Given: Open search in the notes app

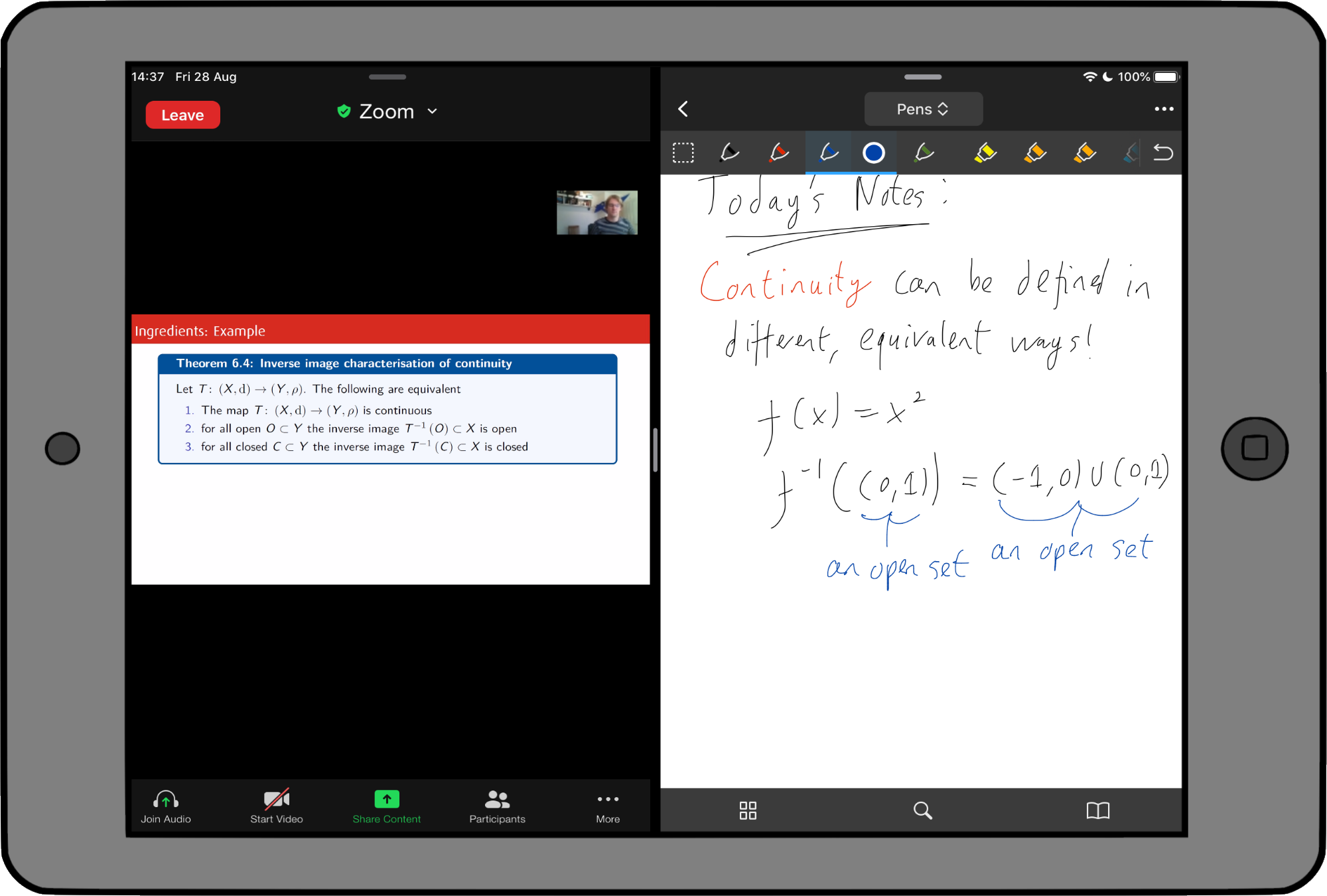Looking at the screenshot, I should tap(922, 810).
